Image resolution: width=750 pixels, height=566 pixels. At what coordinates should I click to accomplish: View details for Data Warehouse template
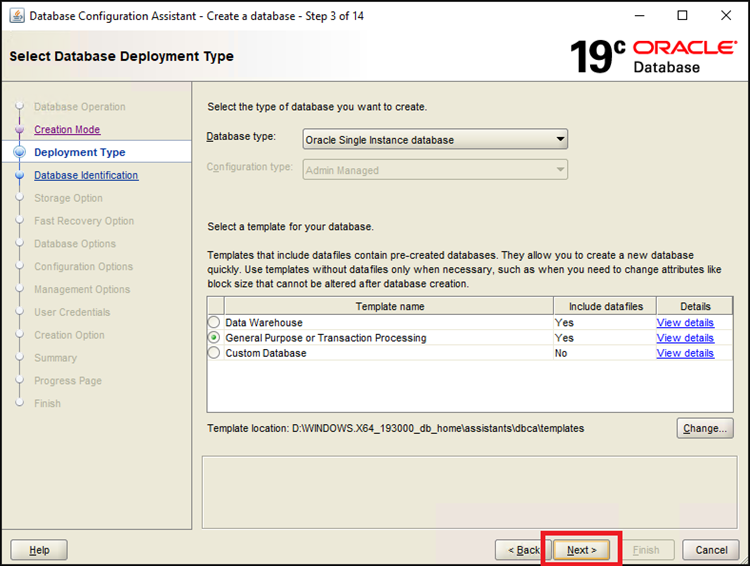click(685, 322)
